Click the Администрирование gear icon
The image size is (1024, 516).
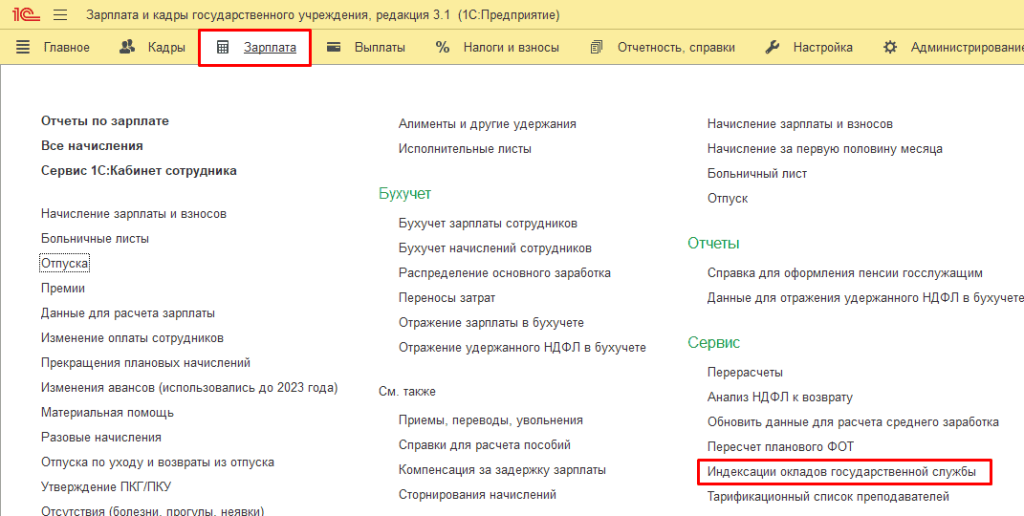pos(889,47)
